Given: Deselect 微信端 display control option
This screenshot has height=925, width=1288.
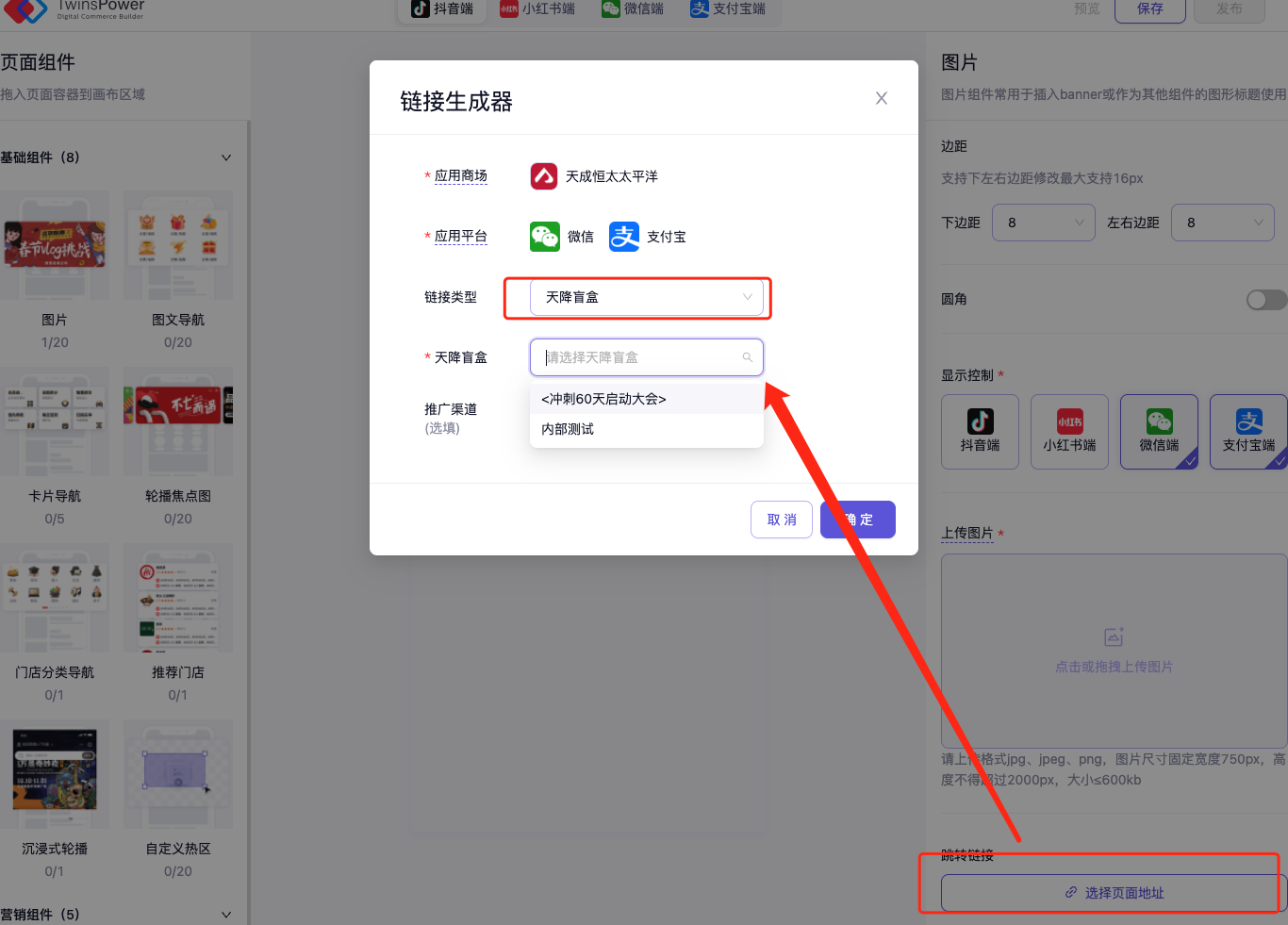Looking at the screenshot, I should pyautogui.click(x=1159, y=431).
